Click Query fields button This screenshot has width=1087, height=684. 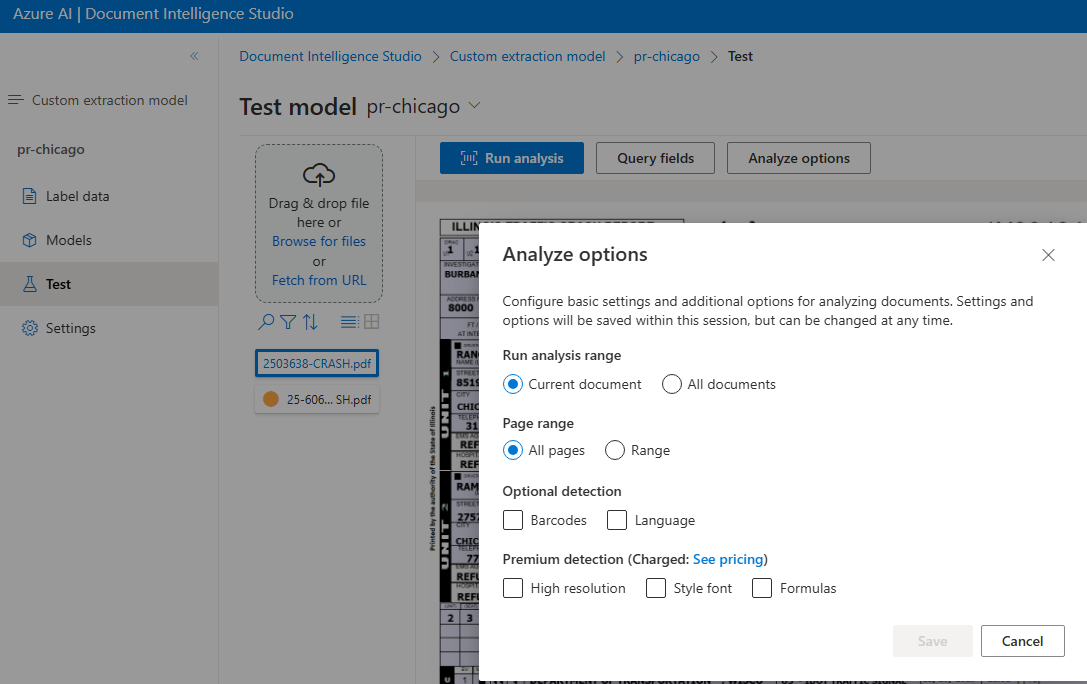tap(655, 158)
